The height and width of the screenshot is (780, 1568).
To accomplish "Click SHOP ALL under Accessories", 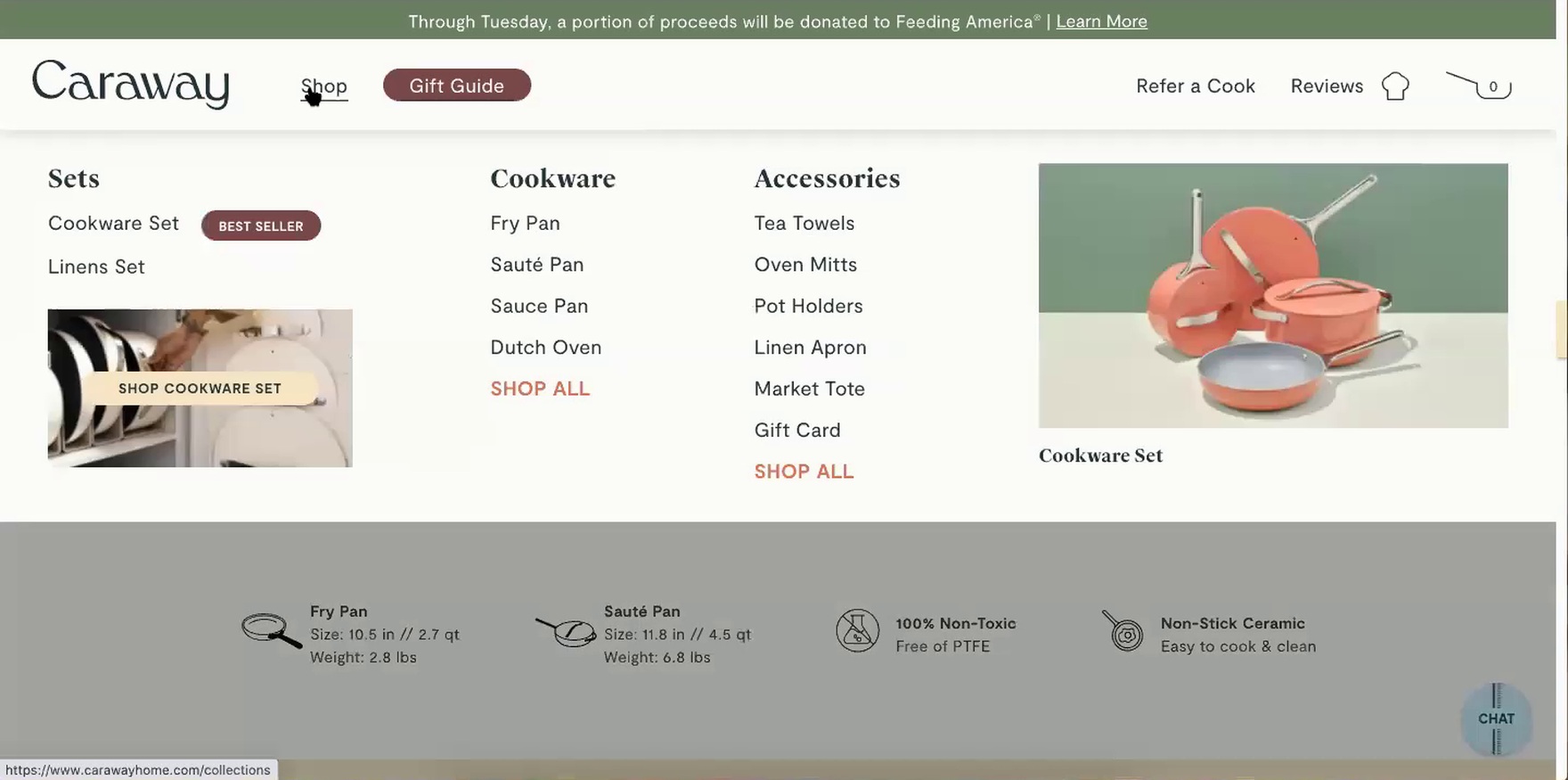I will [804, 472].
